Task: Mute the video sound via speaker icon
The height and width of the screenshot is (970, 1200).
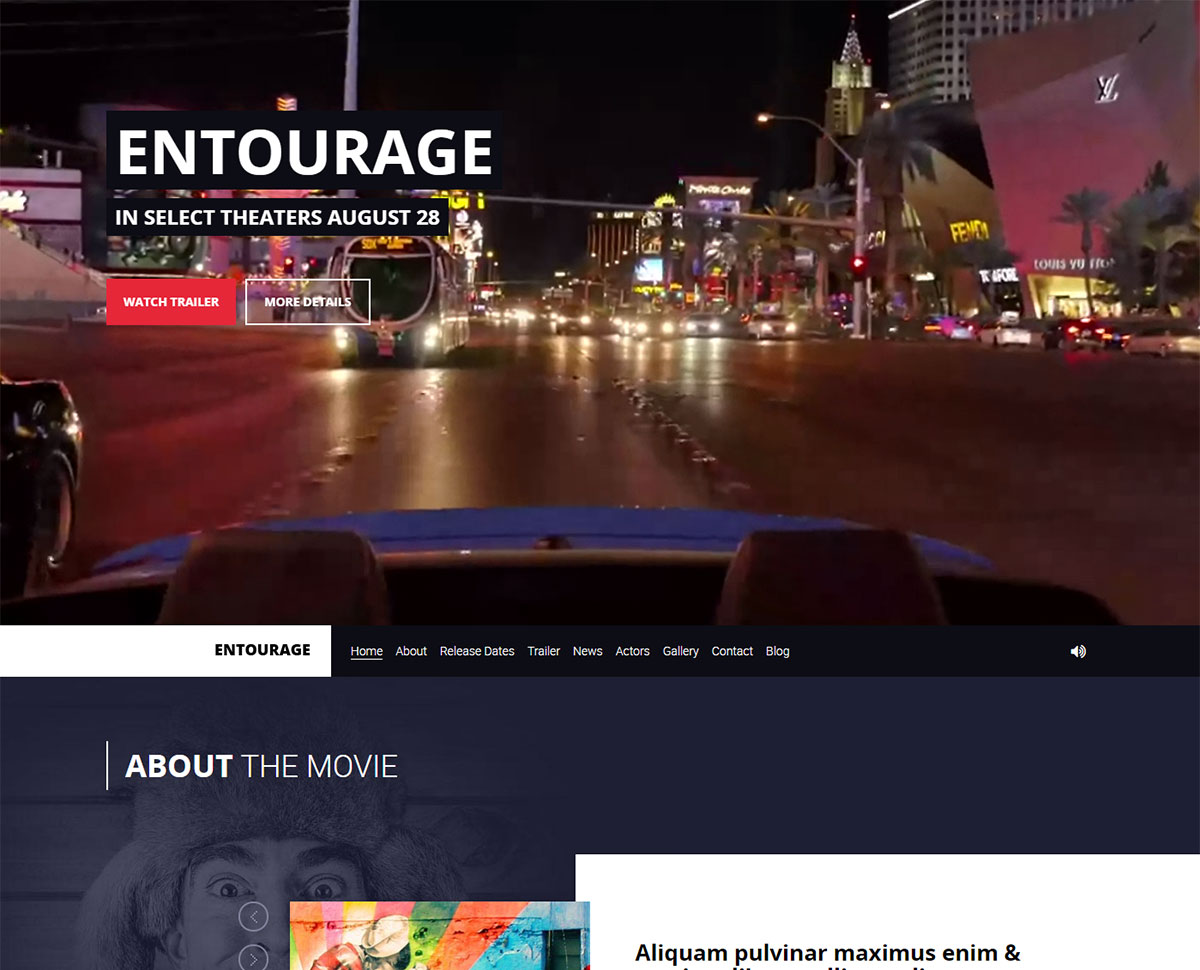Action: click(x=1078, y=651)
